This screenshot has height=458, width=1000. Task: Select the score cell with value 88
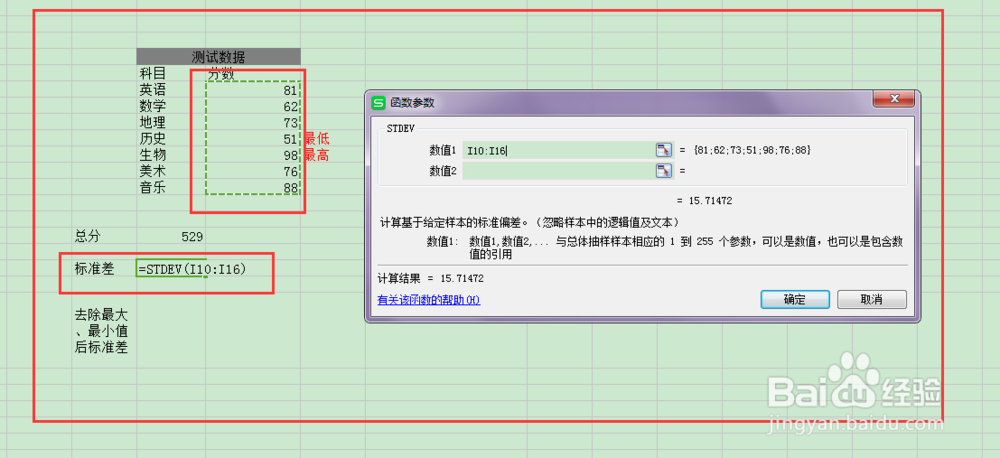click(253, 188)
